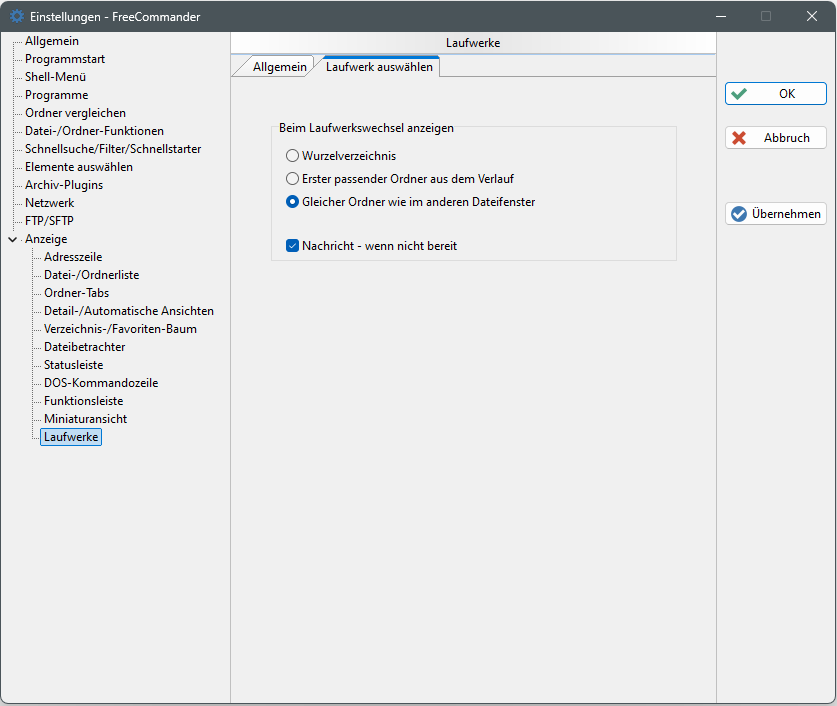Select the Wurzelverzeichnis radio option
Screen dimensions: 837x706
coord(293,156)
